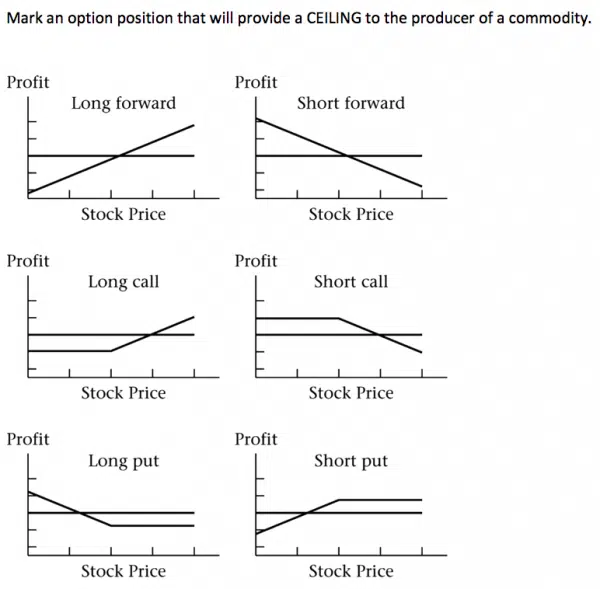Click Stock Price label under Short call
This screenshot has width=600, height=589.
point(351,393)
